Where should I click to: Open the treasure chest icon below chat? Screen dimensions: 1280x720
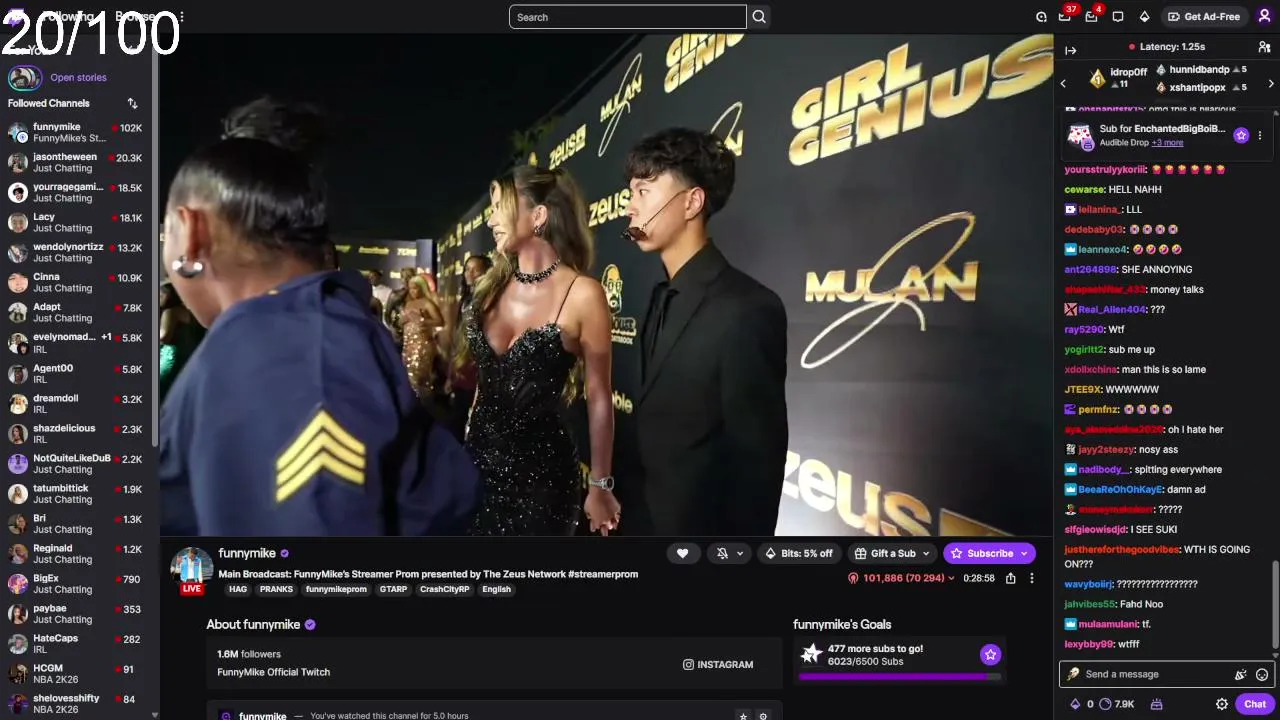1157,704
